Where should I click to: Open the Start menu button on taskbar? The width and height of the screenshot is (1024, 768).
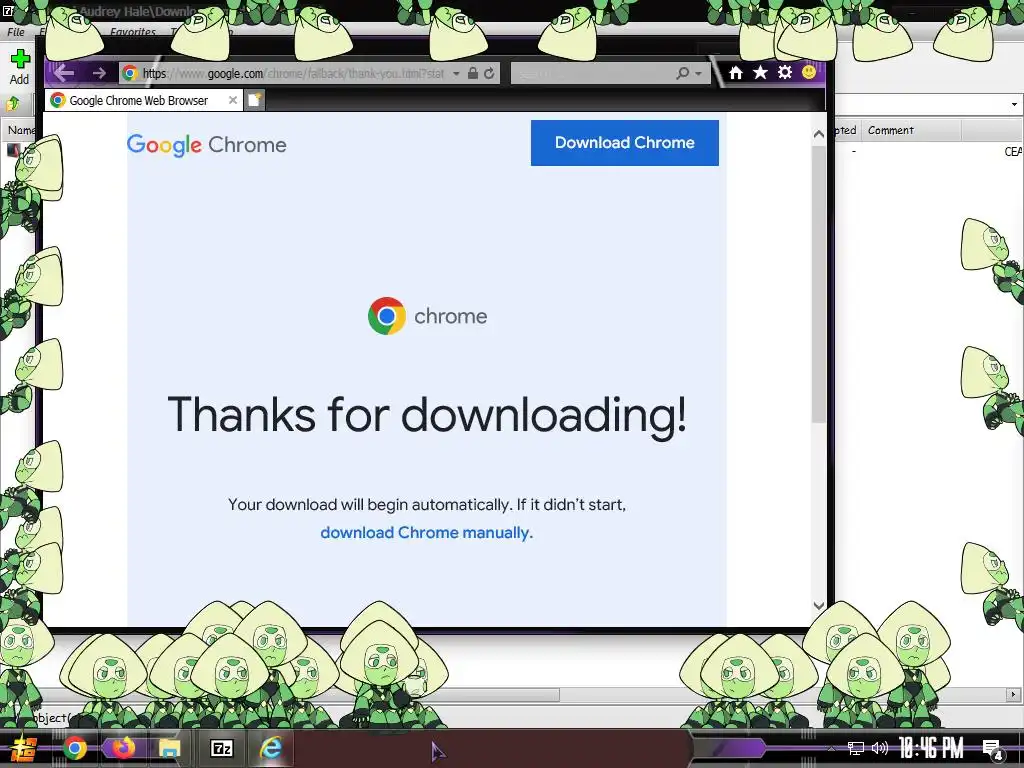click(24, 748)
